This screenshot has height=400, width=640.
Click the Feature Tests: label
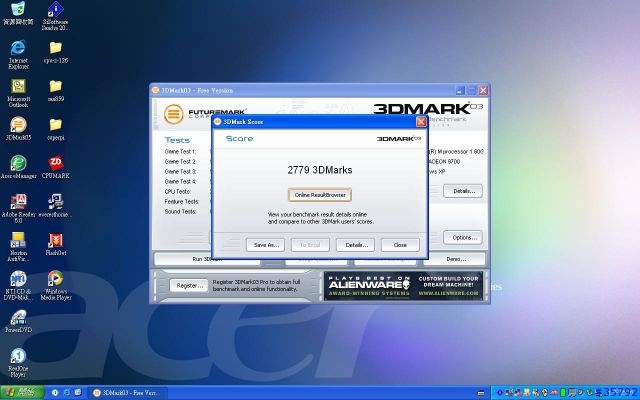182,201
